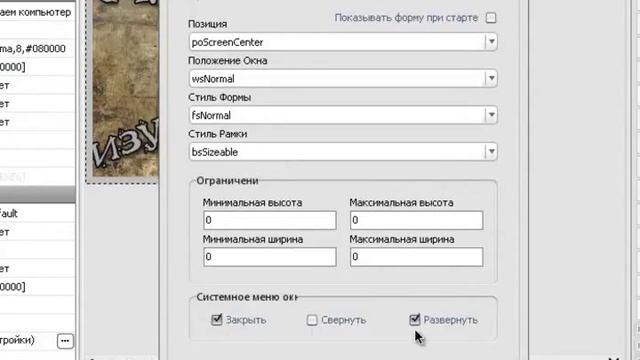Enable 'Показывать форму при старте' checkbox
This screenshot has width=640, height=360.
click(x=491, y=18)
